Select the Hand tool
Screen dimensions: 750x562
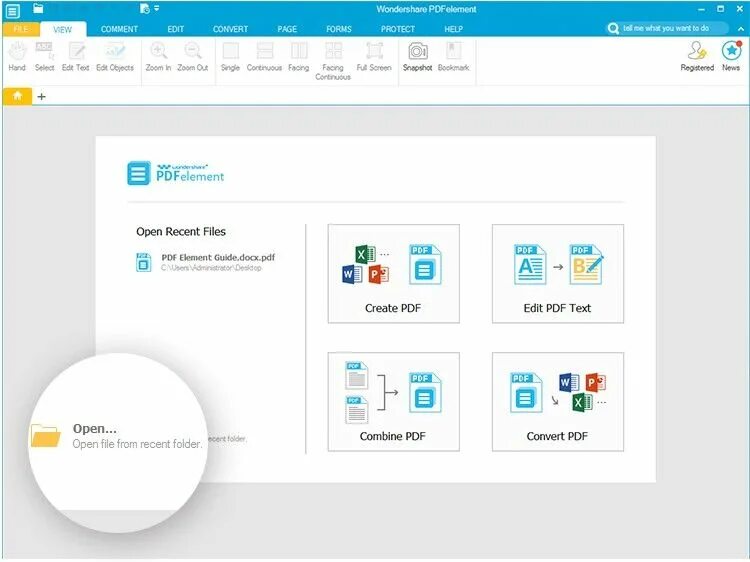[x=17, y=56]
